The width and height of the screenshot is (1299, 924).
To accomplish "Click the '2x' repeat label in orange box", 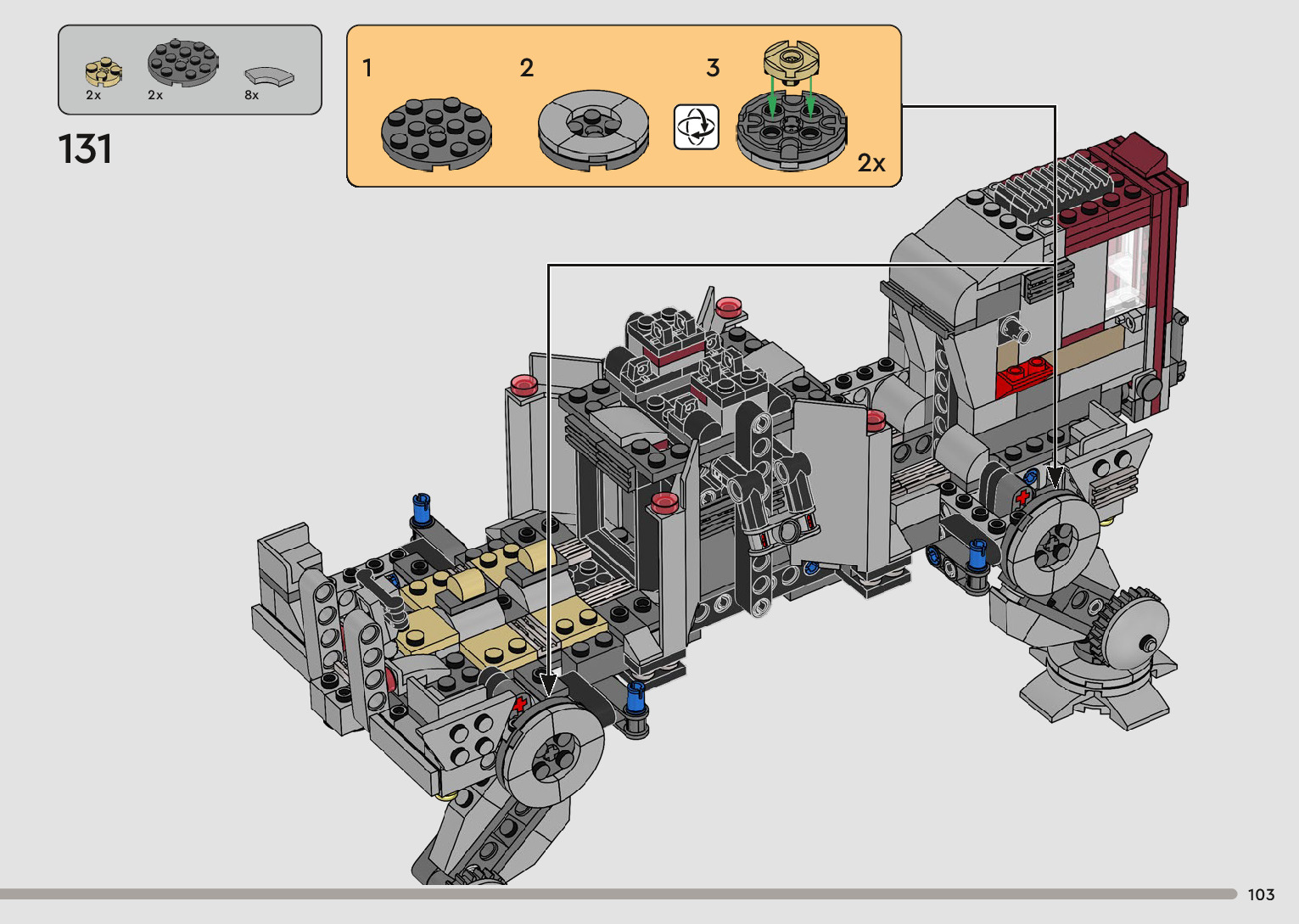I will point(871,163).
